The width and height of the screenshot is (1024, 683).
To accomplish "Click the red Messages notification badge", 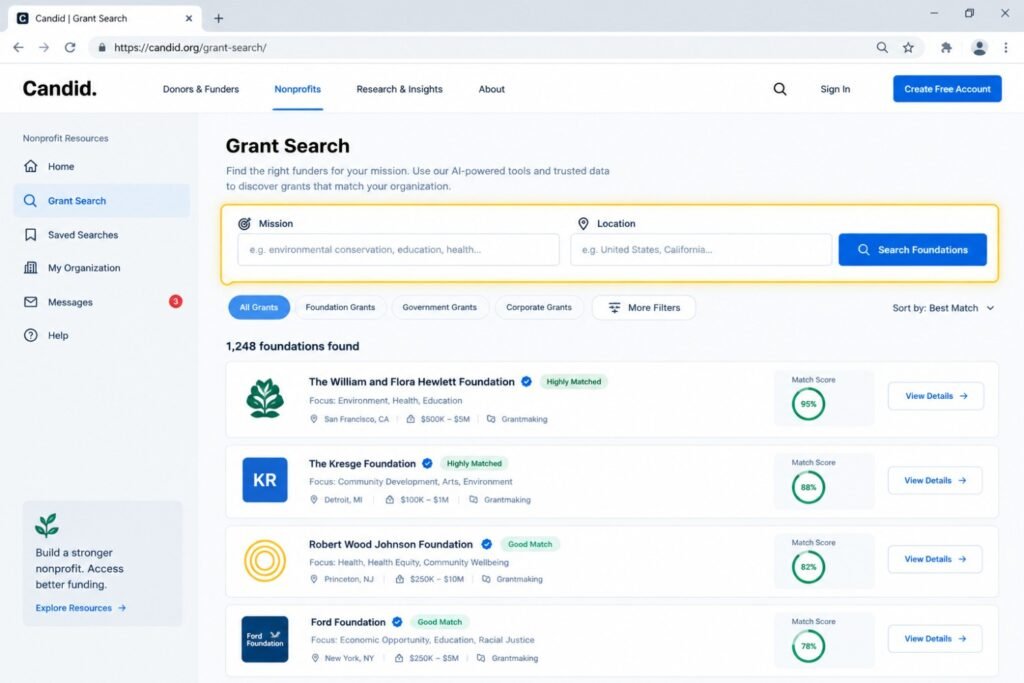I will click(x=176, y=301).
